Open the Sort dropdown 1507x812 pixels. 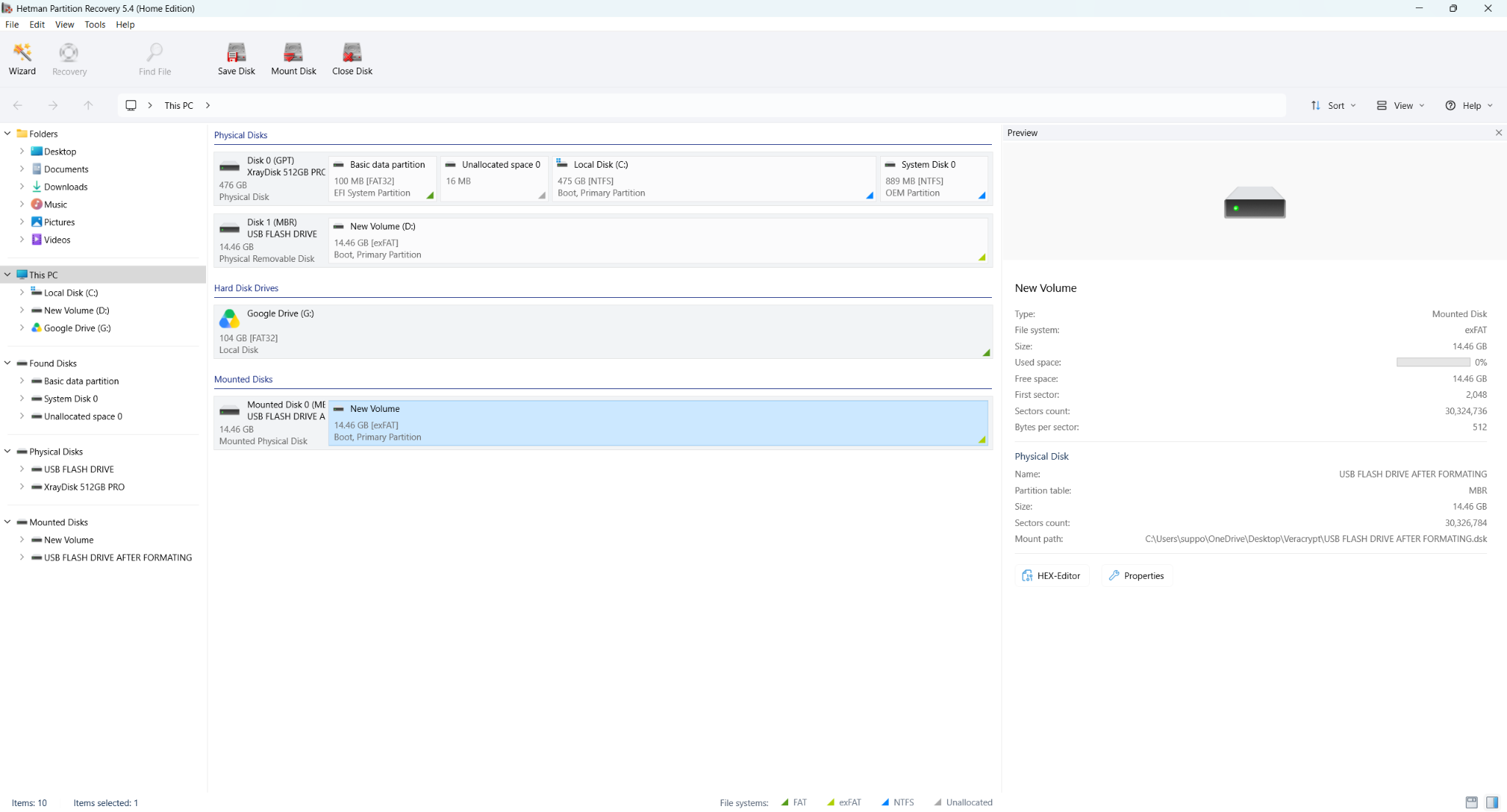tap(1333, 105)
